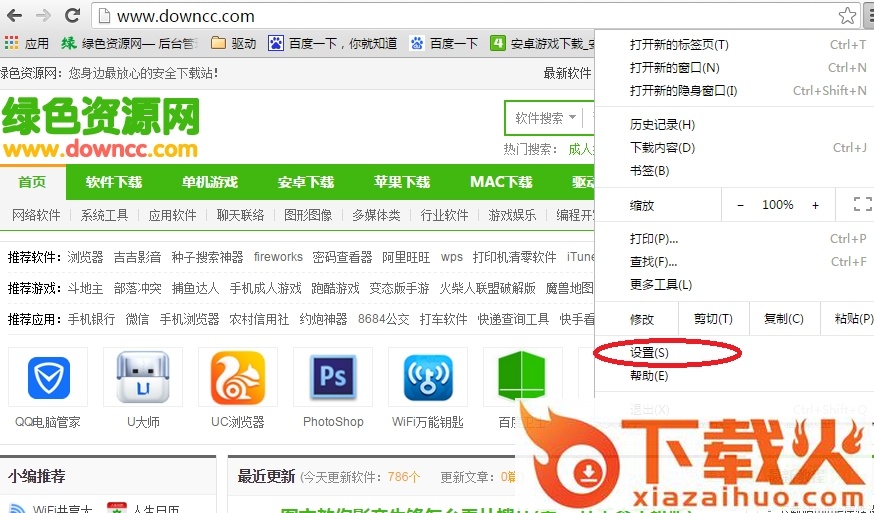
Task: Open the 网络软件 category link
Action: [36, 215]
